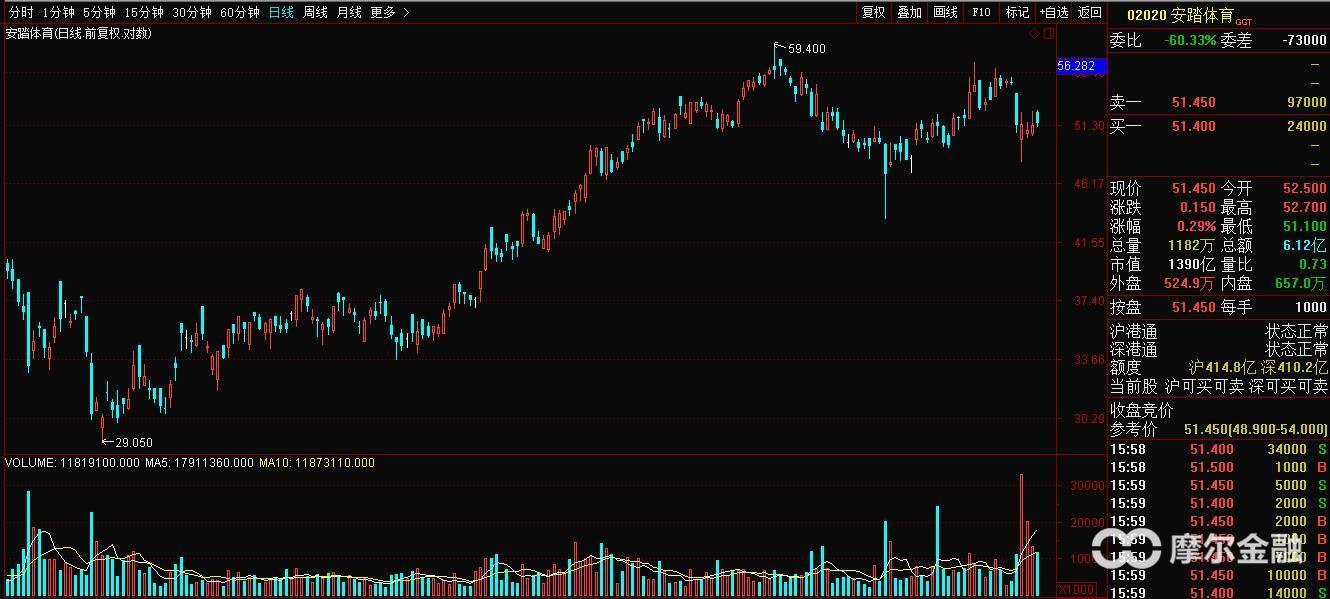1330x599 pixels.
Task: Click the MA10: 11873110.000 label
Action: tap(317, 463)
